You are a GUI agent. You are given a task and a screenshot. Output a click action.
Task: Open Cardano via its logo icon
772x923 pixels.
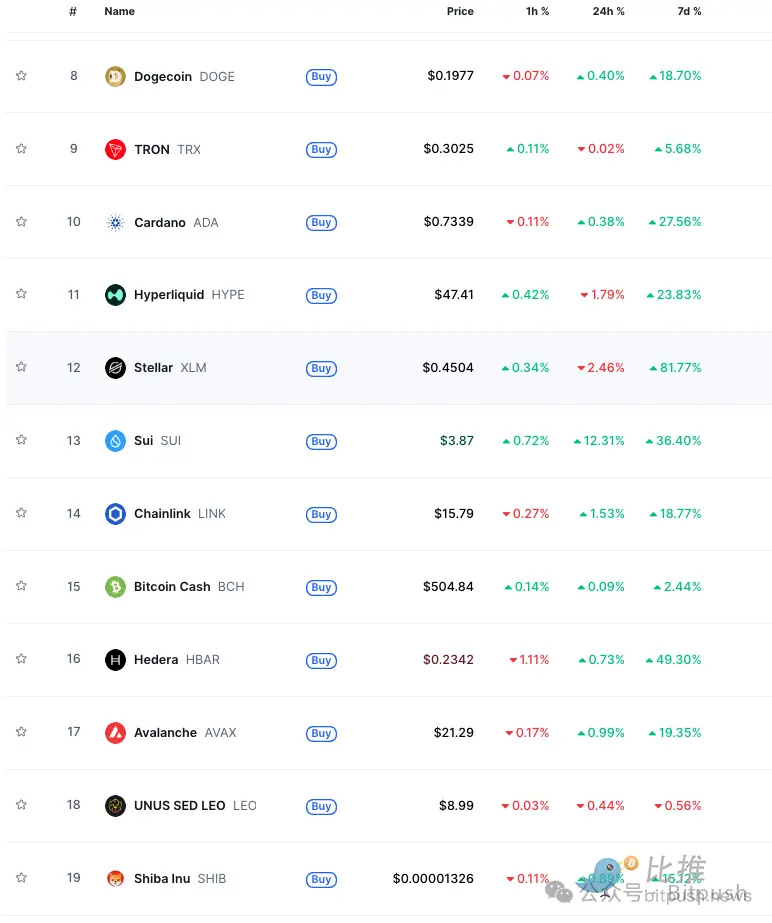(115, 222)
